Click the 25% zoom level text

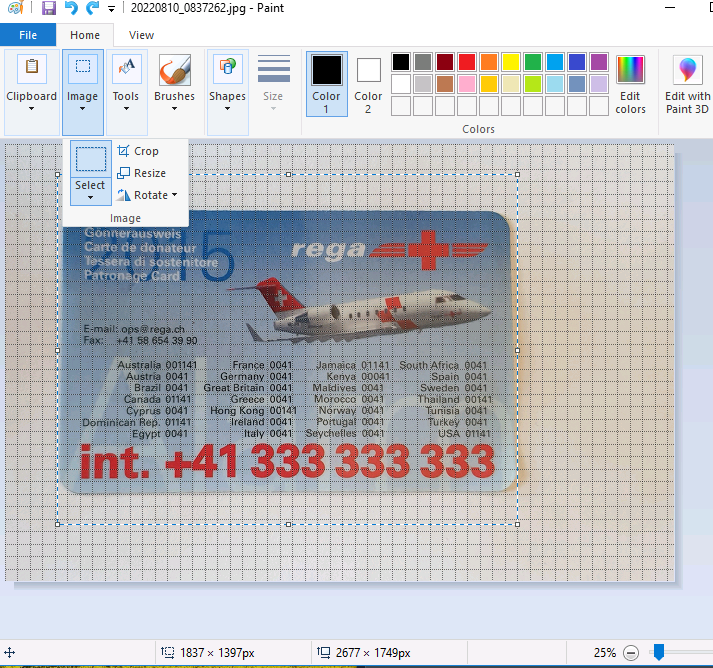coord(604,653)
